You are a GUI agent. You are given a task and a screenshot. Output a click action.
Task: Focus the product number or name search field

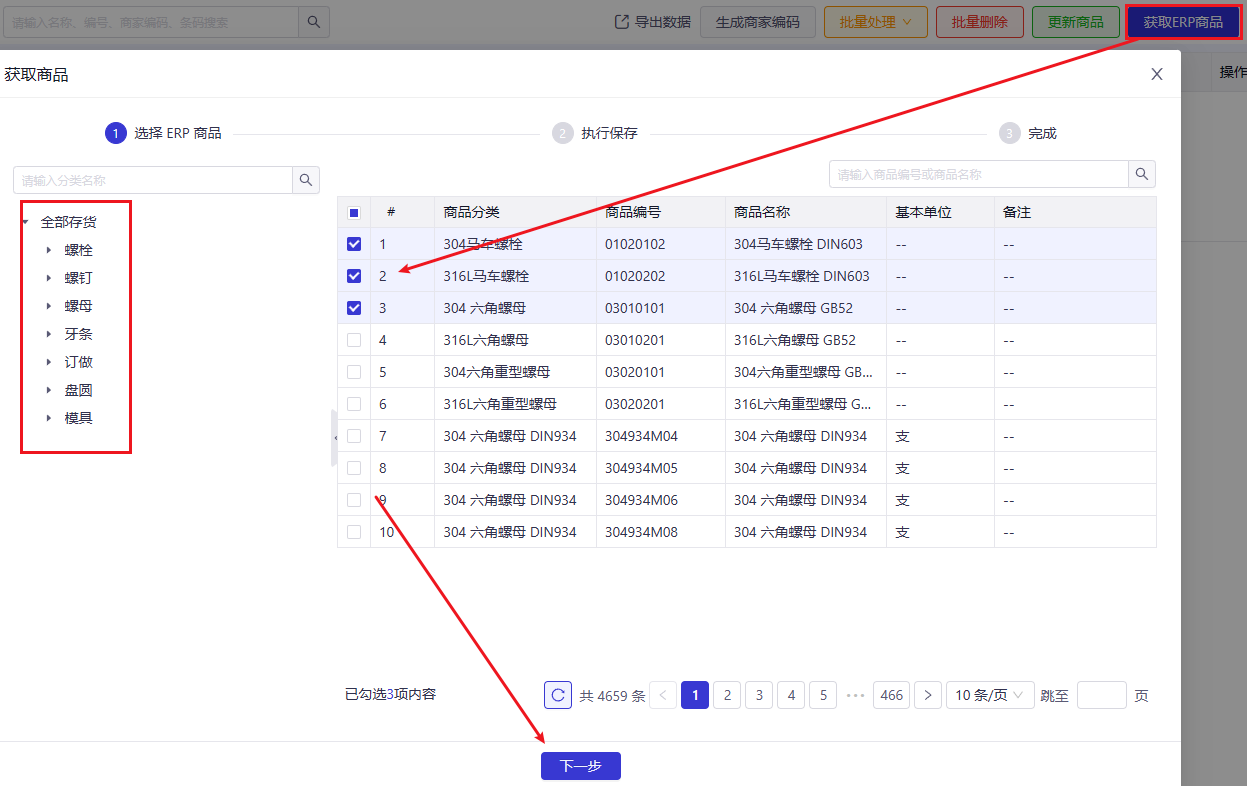(978, 174)
